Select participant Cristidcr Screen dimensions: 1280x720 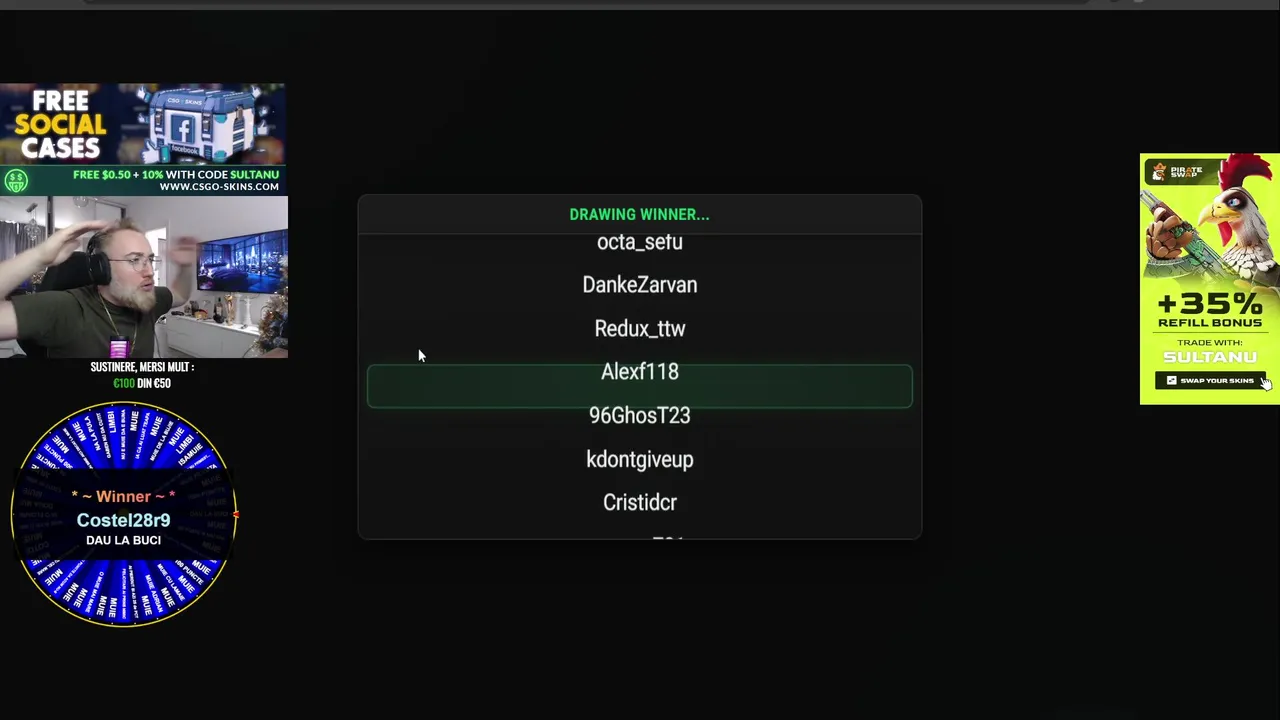point(640,502)
